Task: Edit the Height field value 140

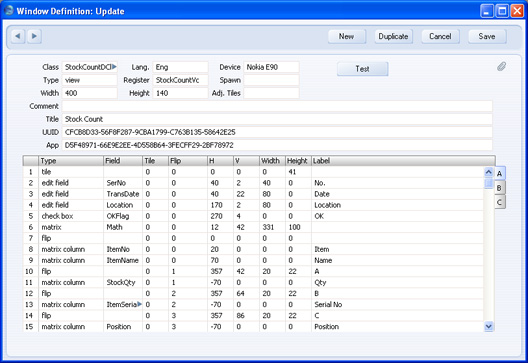Action: [180, 93]
